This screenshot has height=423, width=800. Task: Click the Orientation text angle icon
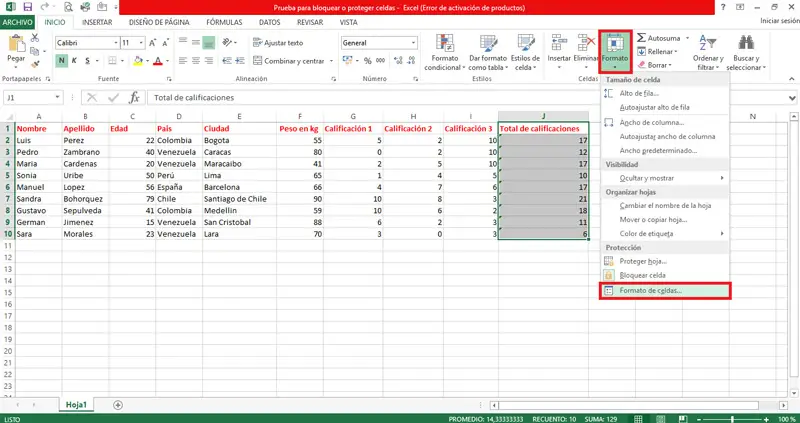pos(227,43)
